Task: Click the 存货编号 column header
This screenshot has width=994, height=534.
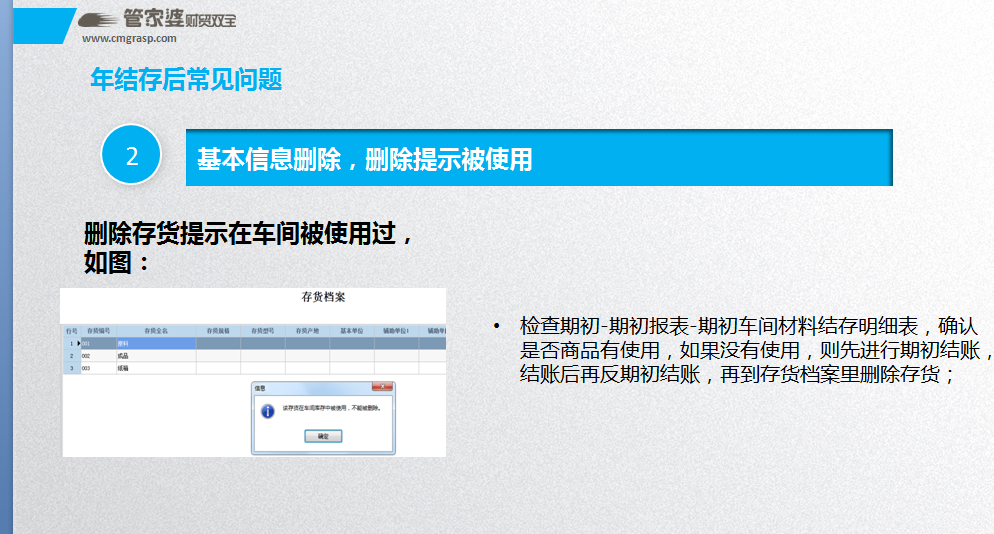Action: coord(98,330)
